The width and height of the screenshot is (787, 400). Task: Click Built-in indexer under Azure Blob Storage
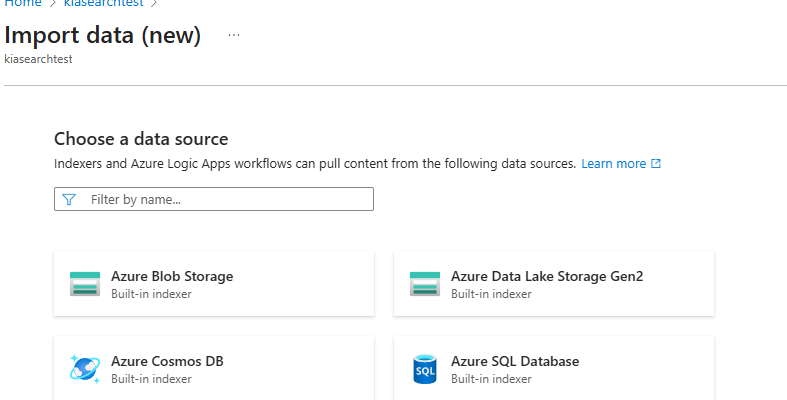click(x=151, y=294)
